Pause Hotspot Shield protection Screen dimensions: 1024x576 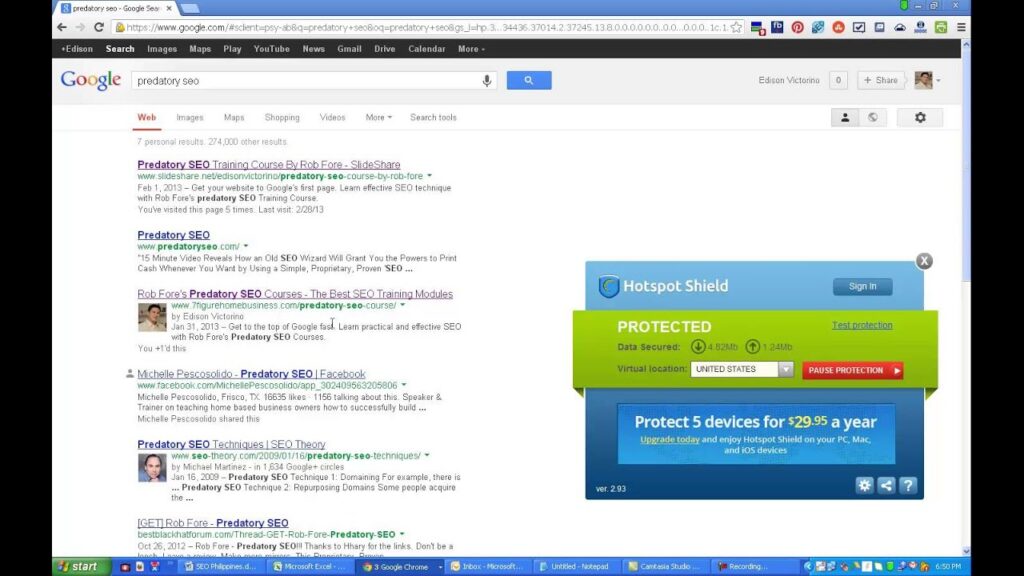(853, 370)
